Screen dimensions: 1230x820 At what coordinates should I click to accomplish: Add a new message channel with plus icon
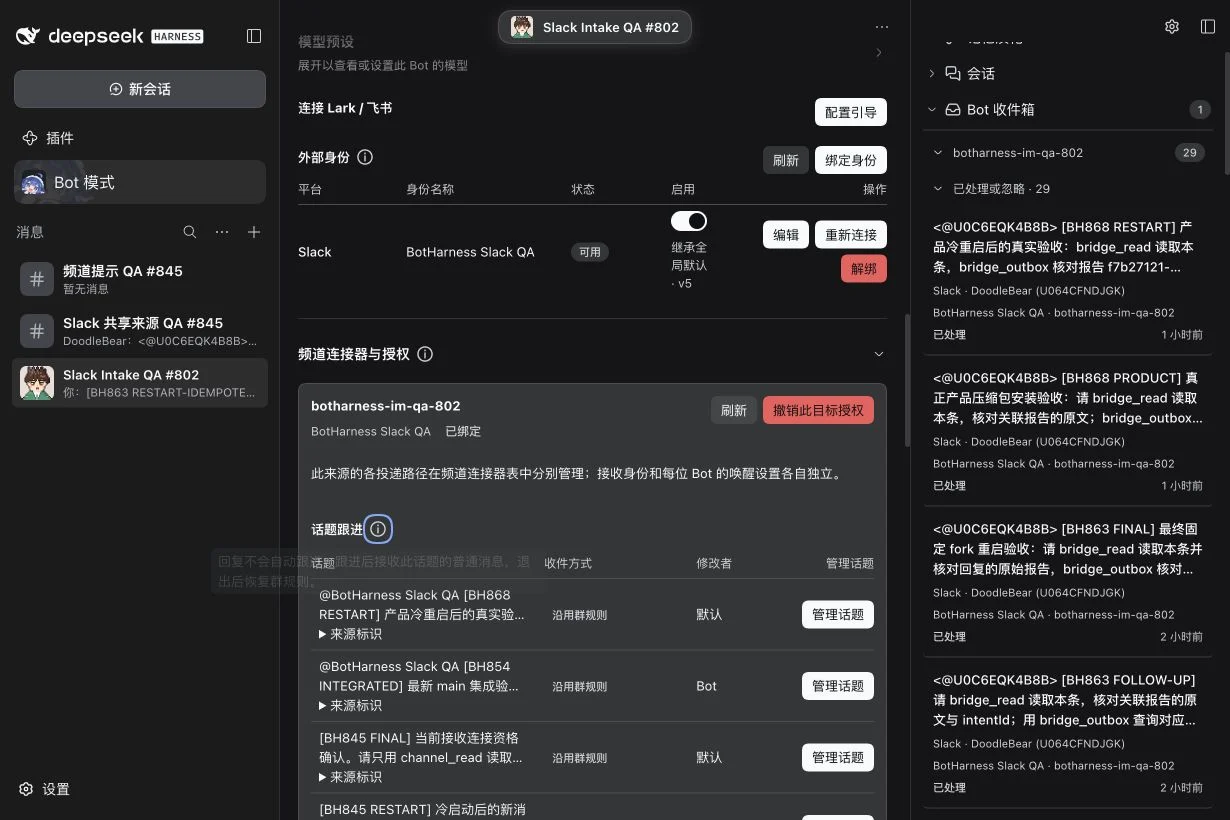click(x=254, y=232)
